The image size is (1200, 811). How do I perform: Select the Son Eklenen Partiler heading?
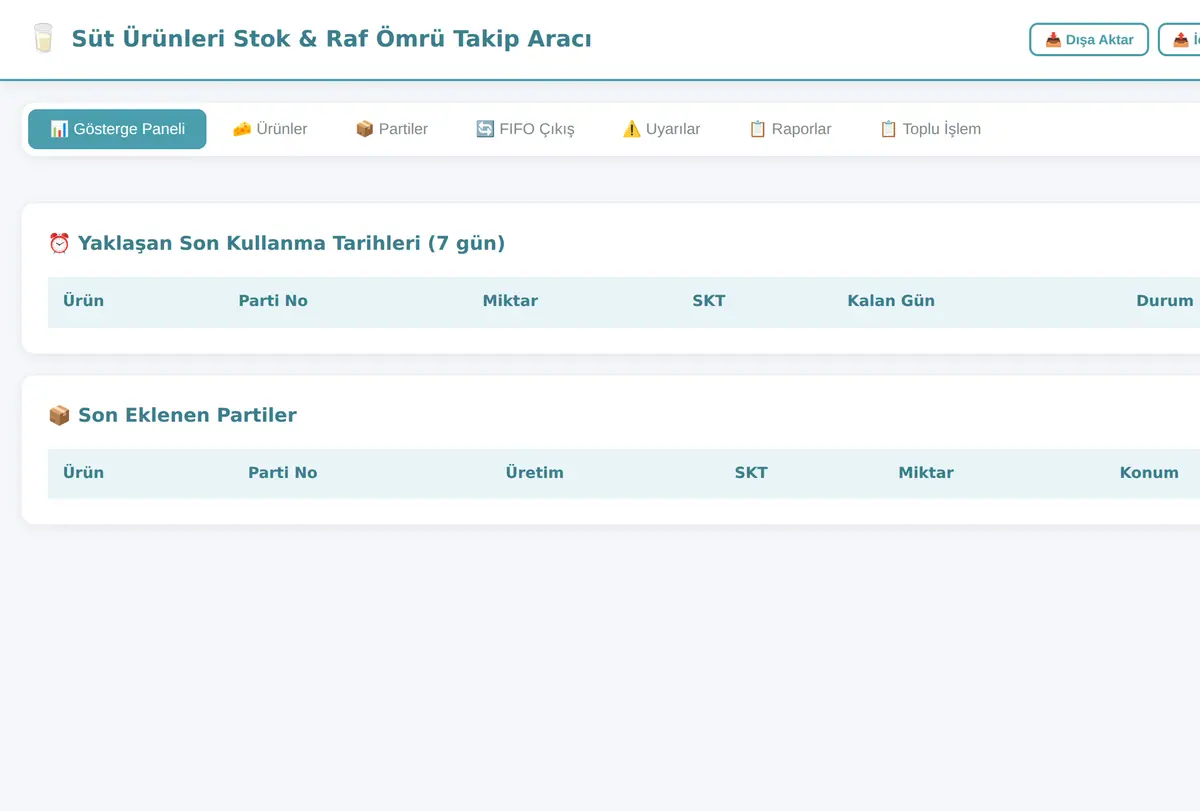[x=172, y=415]
